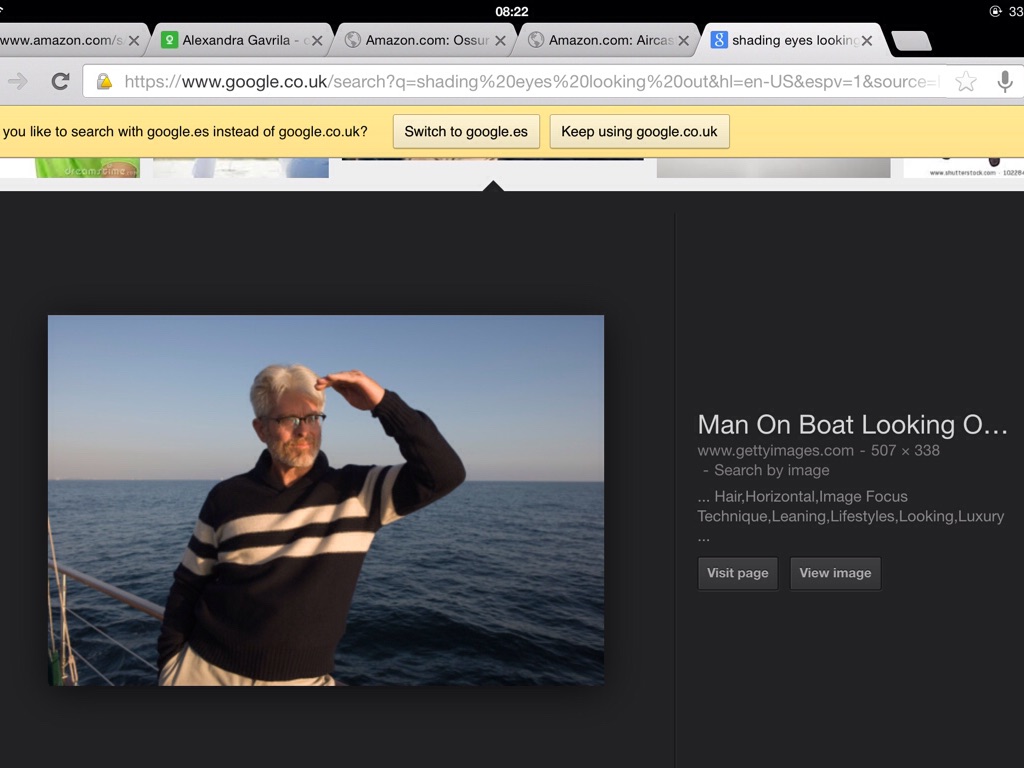Open a new tab with the blank tab button
Screen dimensions: 1024x768
click(x=911, y=41)
